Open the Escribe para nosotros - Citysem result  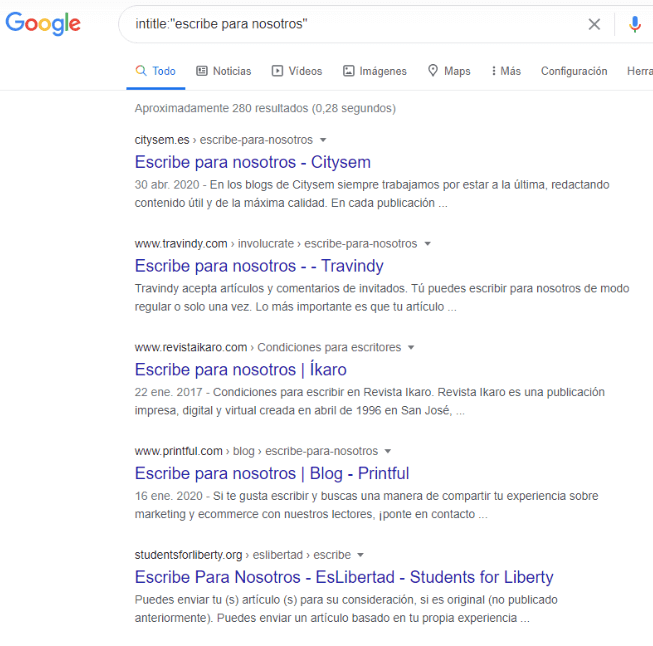click(x=252, y=162)
